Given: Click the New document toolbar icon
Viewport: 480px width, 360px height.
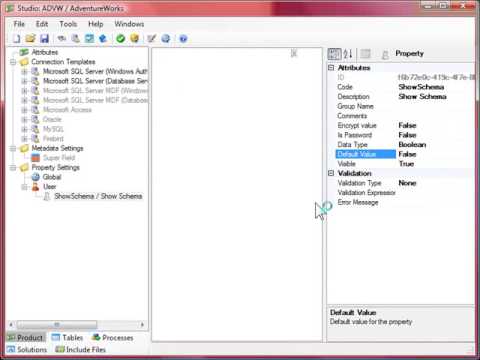Looking at the screenshot, I should (x=16, y=39).
